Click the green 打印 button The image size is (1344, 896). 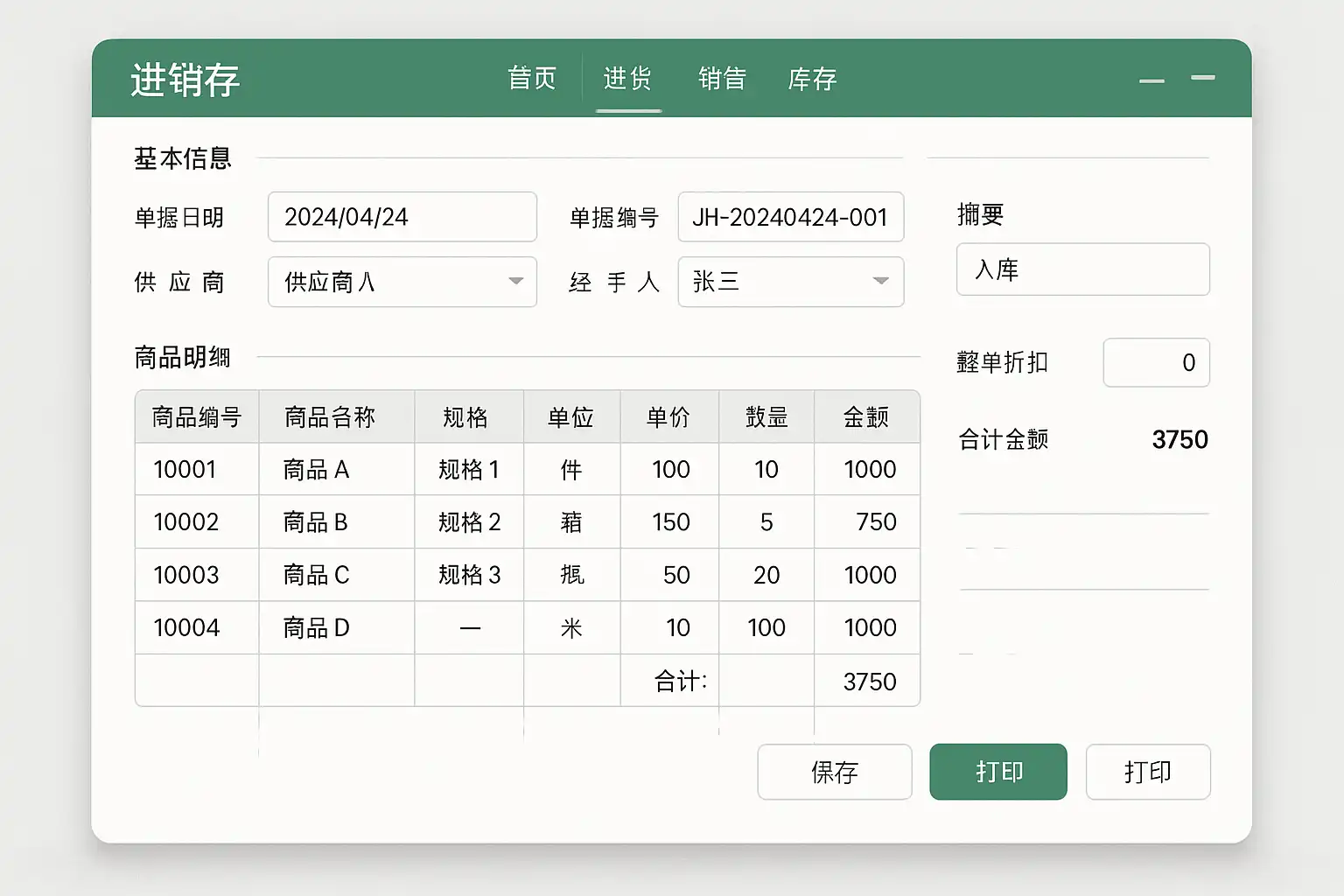tap(997, 772)
